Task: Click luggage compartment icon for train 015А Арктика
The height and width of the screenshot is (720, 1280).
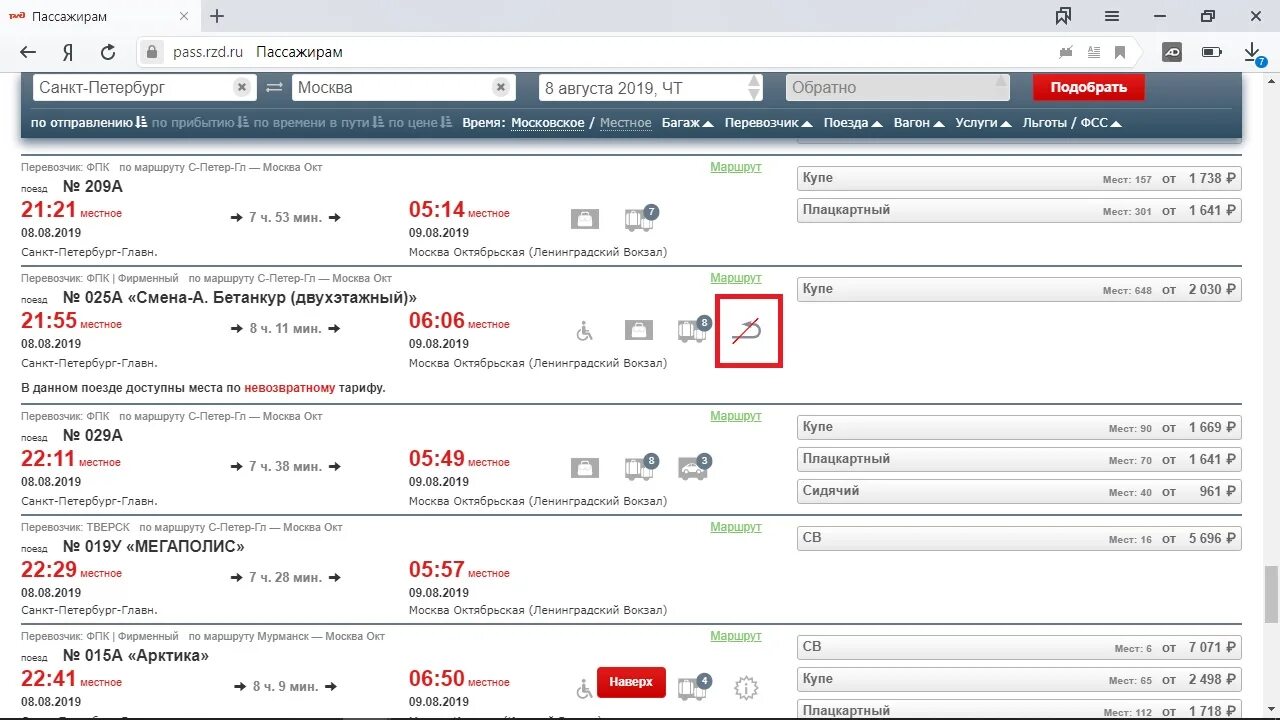Action: coord(693,686)
